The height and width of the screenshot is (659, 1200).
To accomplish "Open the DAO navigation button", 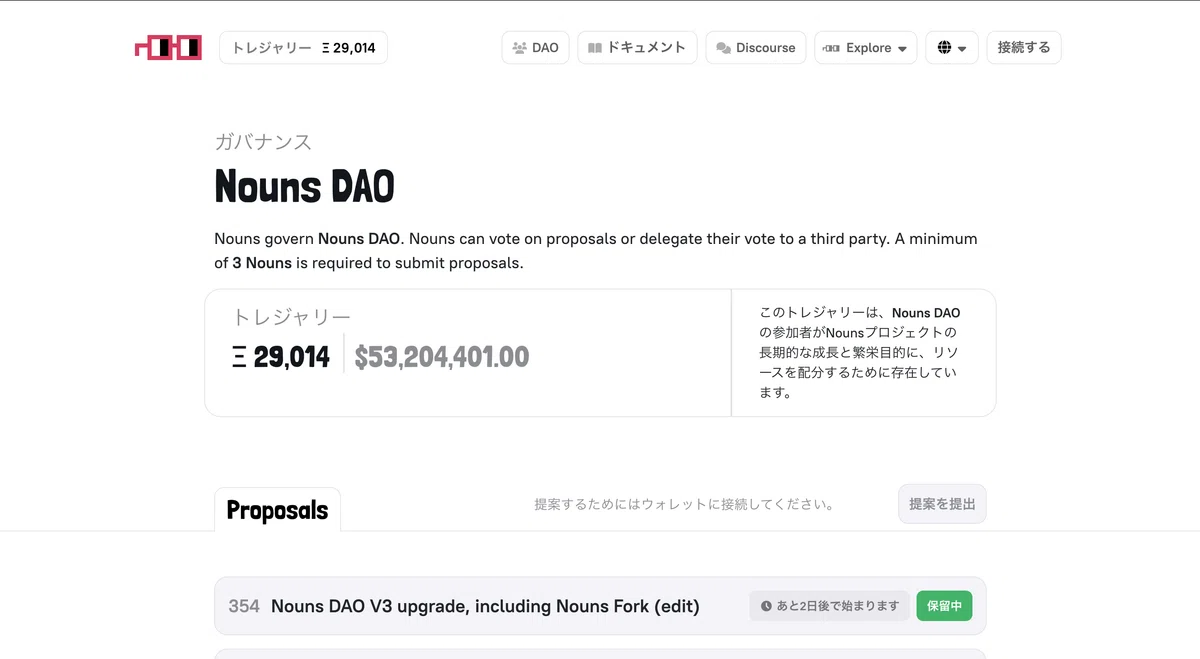I will [535, 47].
